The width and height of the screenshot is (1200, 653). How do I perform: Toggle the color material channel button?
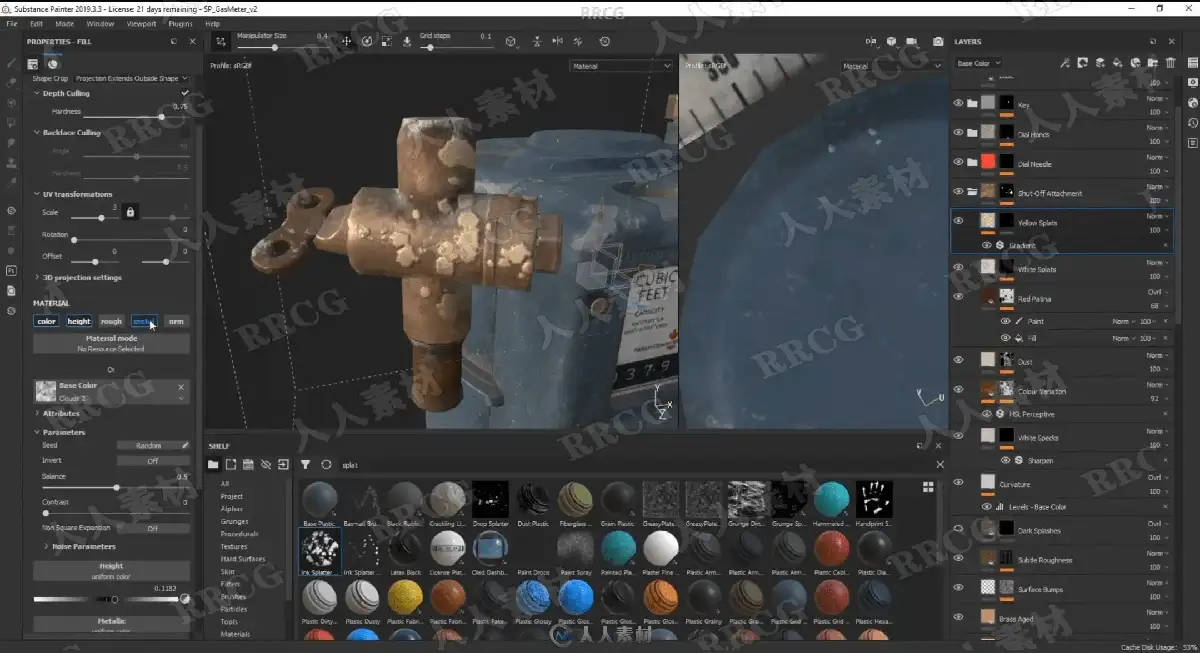pyautogui.click(x=47, y=322)
